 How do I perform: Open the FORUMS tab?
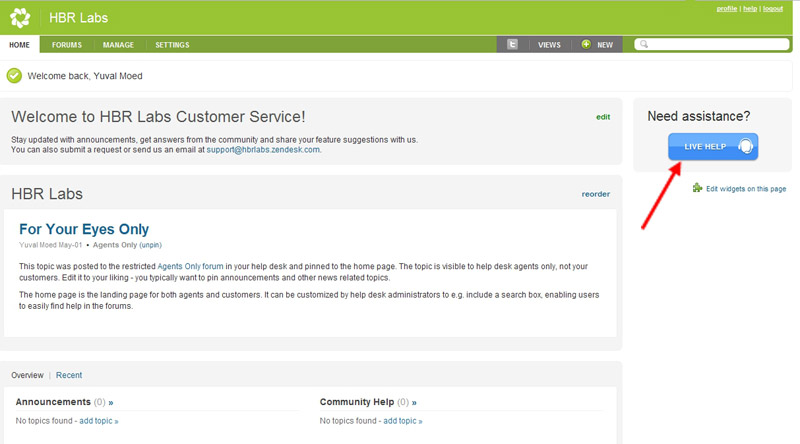point(67,45)
